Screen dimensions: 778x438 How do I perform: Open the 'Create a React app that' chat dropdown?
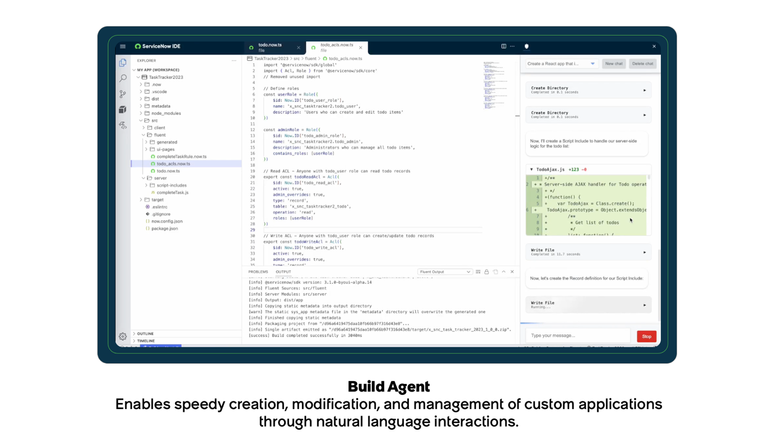[x=561, y=63]
